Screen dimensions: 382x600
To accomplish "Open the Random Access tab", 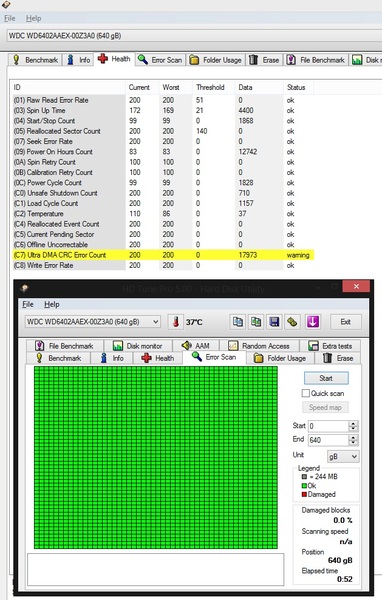I will click(259, 346).
